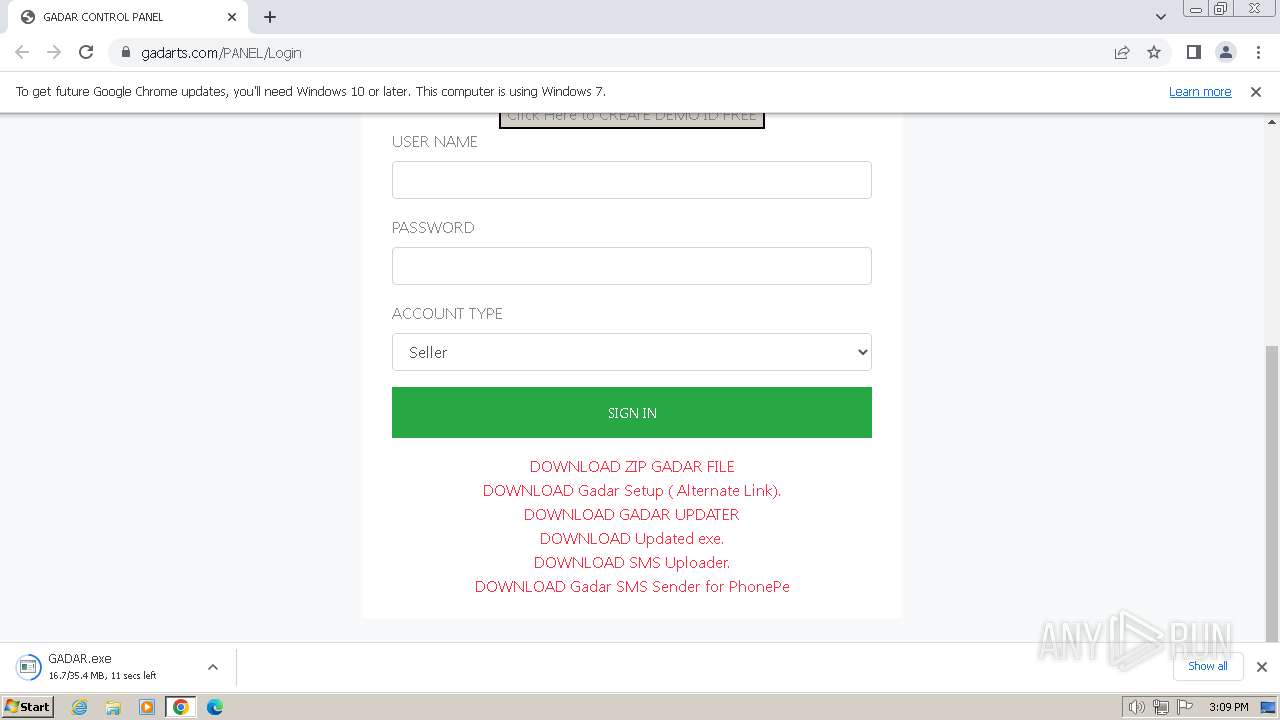Open the tab search chevron
Viewport: 1280px width, 720px height.
(1160, 17)
